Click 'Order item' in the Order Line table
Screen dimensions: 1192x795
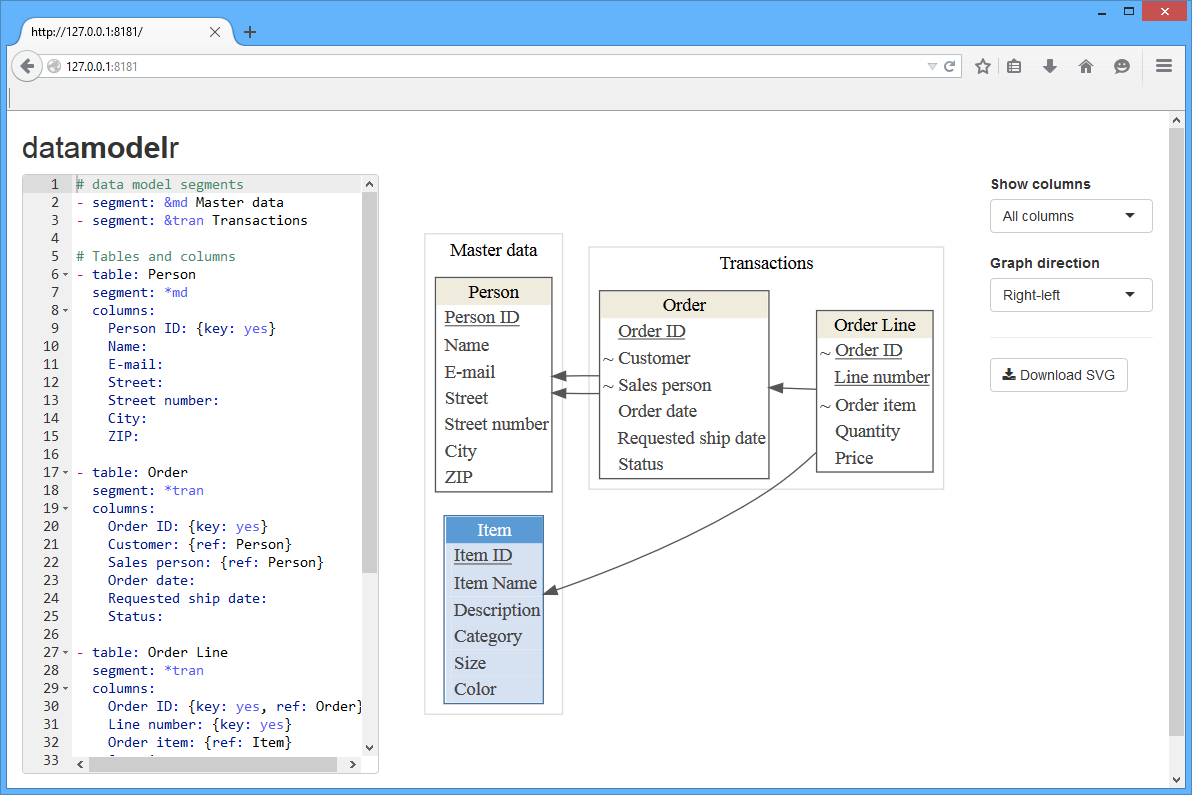coord(875,405)
